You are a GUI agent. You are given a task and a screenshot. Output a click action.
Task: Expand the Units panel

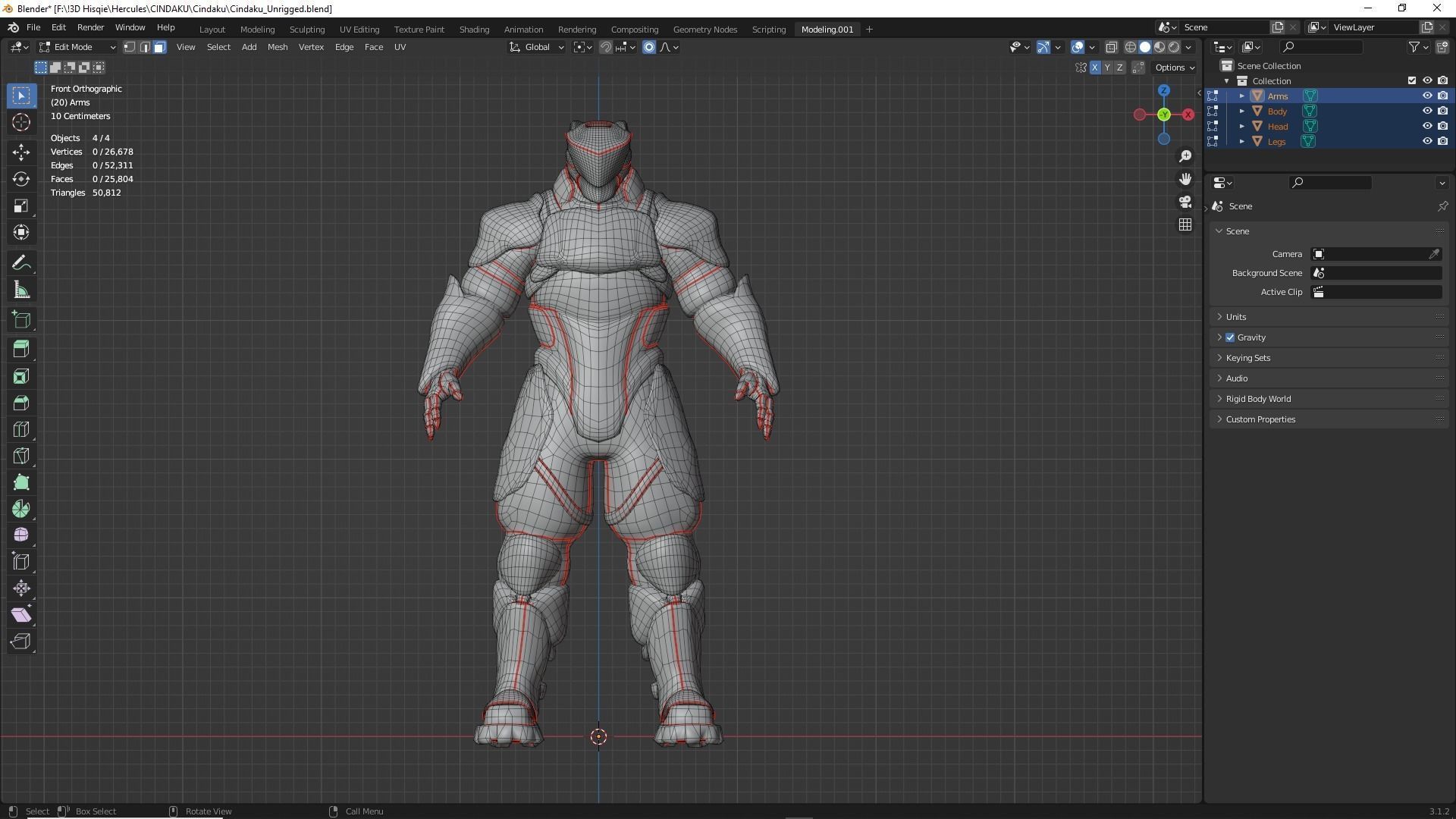click(x=1329, y=317)
